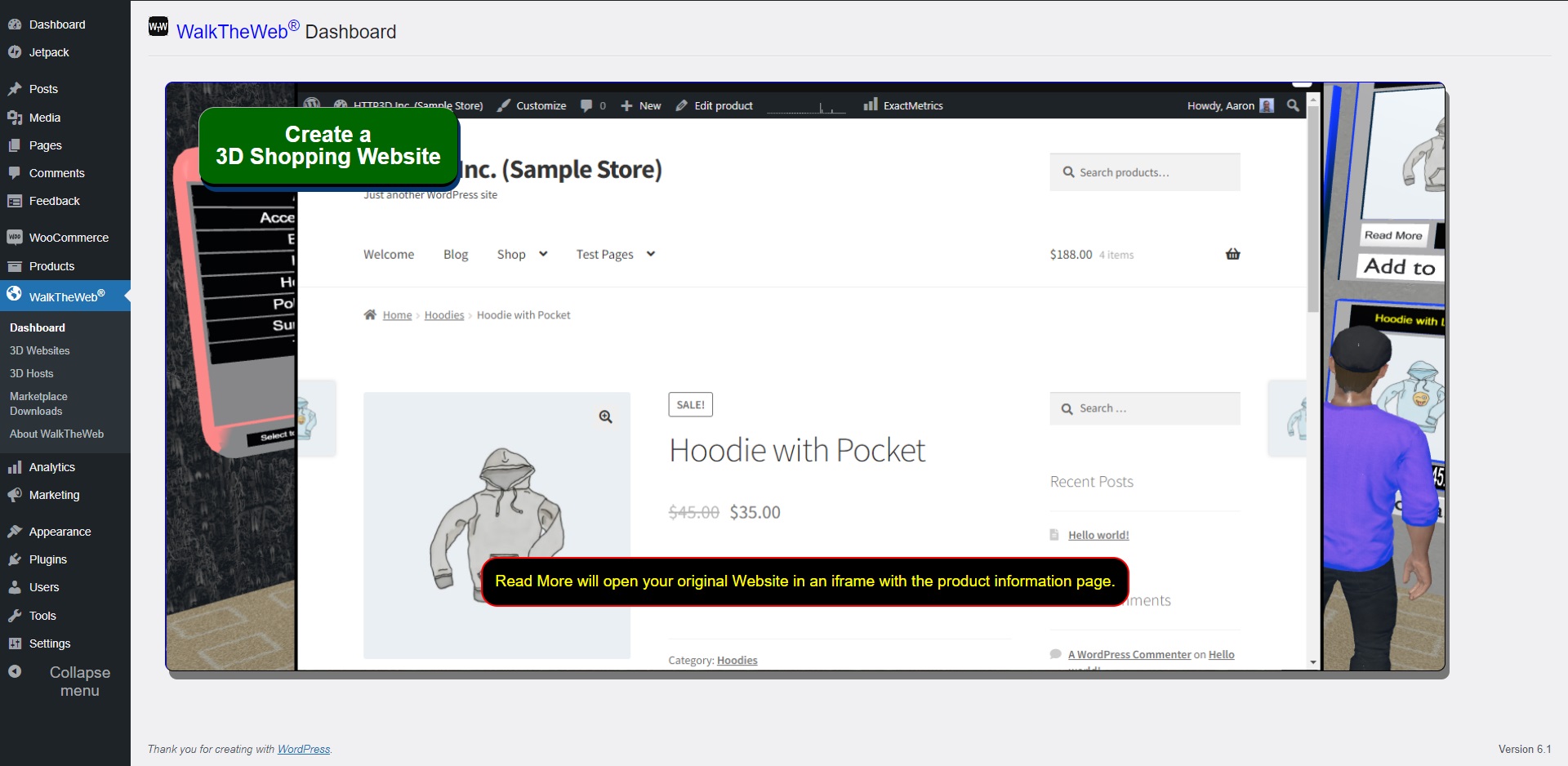Click the sidebar Search input field
The image size is (1568, 766).
click(x=1145, y=408)
